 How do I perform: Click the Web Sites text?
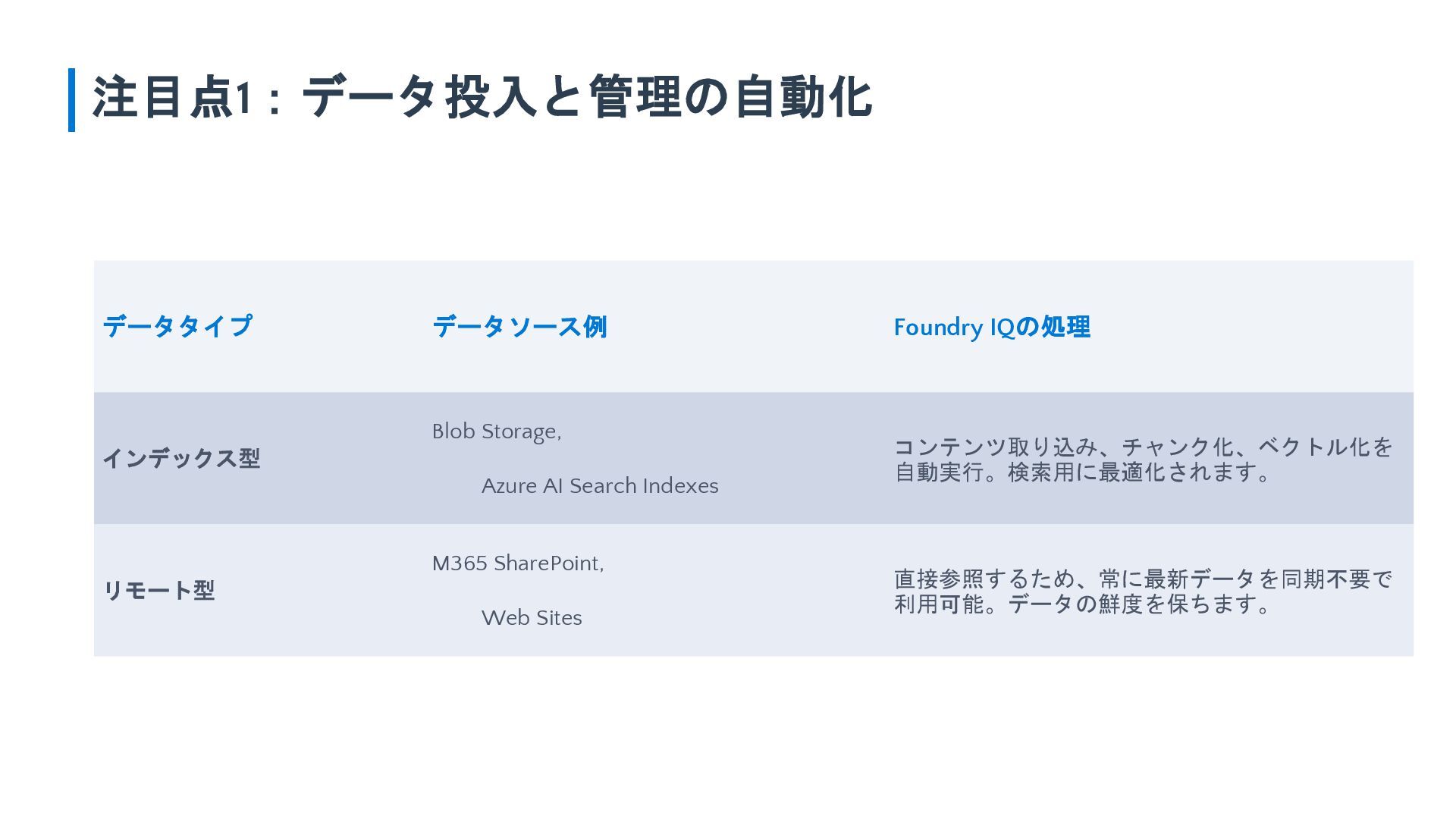point(532,618)
